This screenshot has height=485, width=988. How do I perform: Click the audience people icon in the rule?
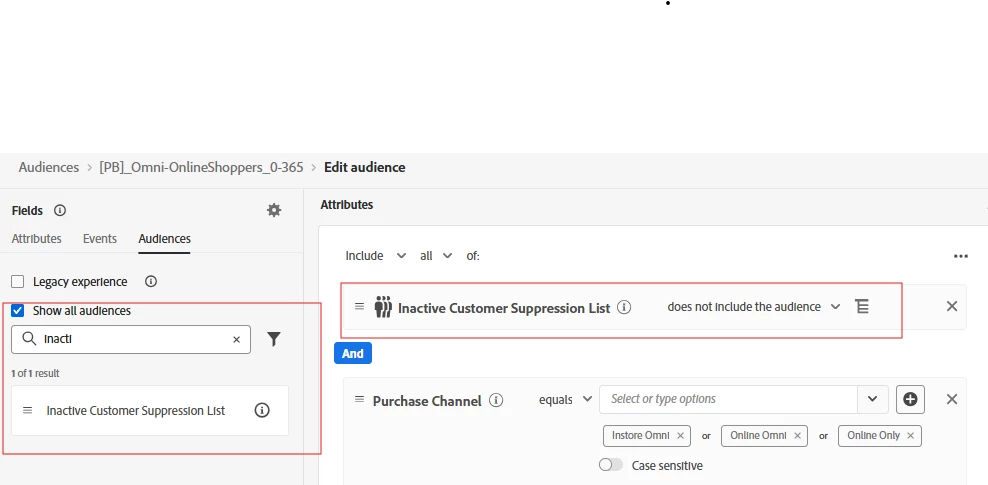[383, 307]
